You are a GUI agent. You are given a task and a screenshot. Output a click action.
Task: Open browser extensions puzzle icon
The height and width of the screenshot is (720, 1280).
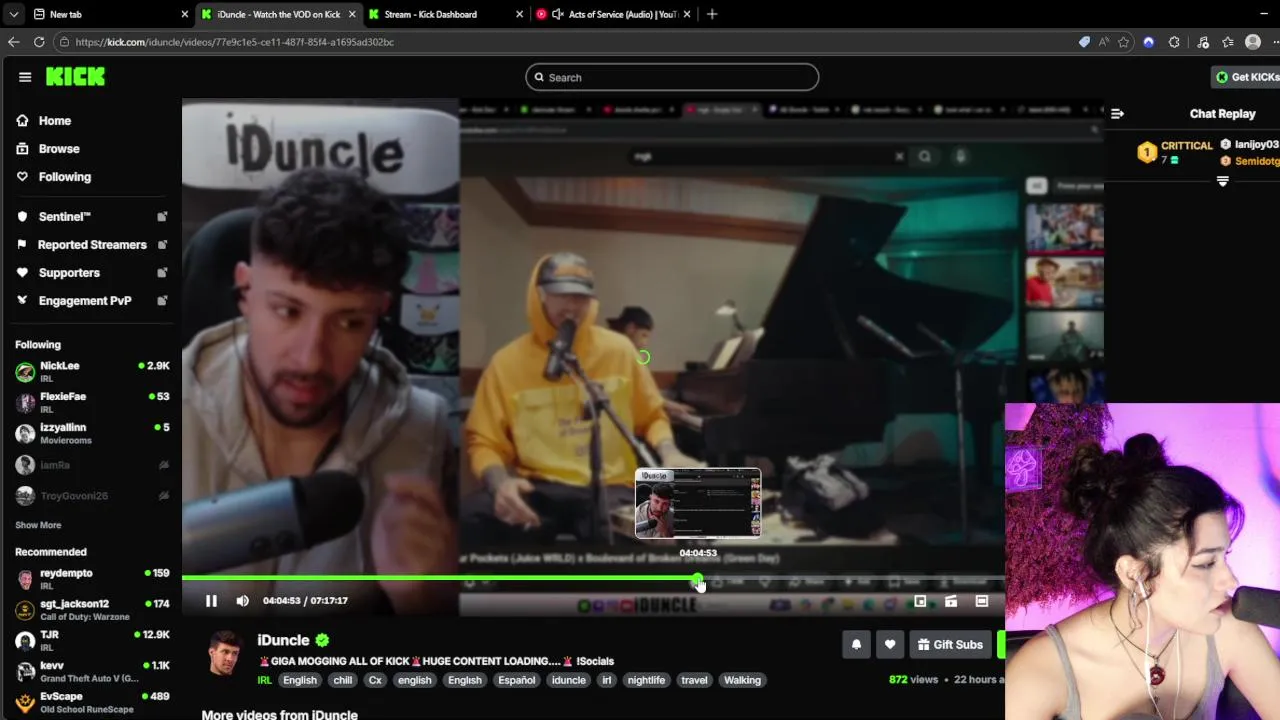[1174, 42]
